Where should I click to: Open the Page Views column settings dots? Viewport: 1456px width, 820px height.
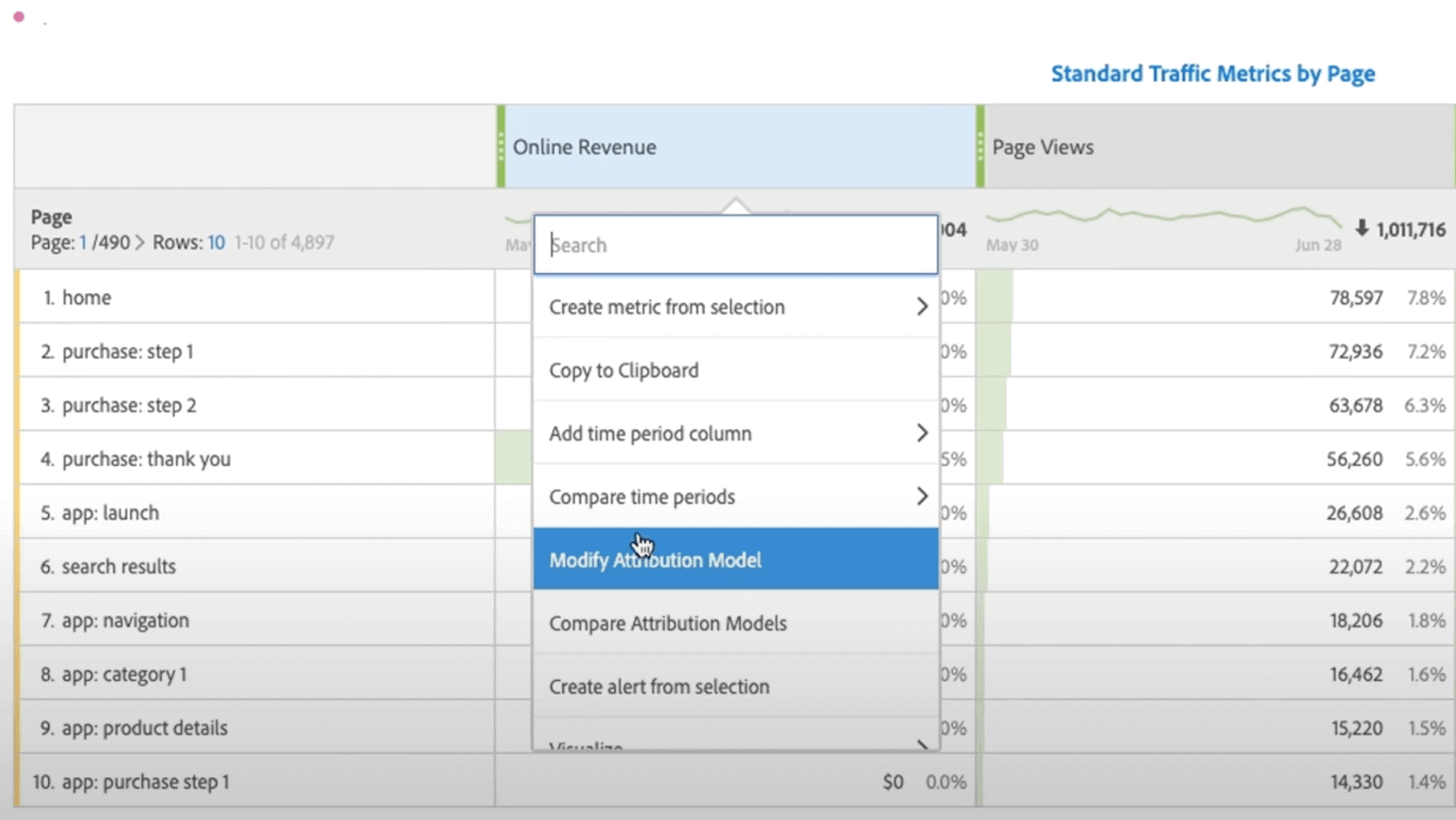[981, 147]
